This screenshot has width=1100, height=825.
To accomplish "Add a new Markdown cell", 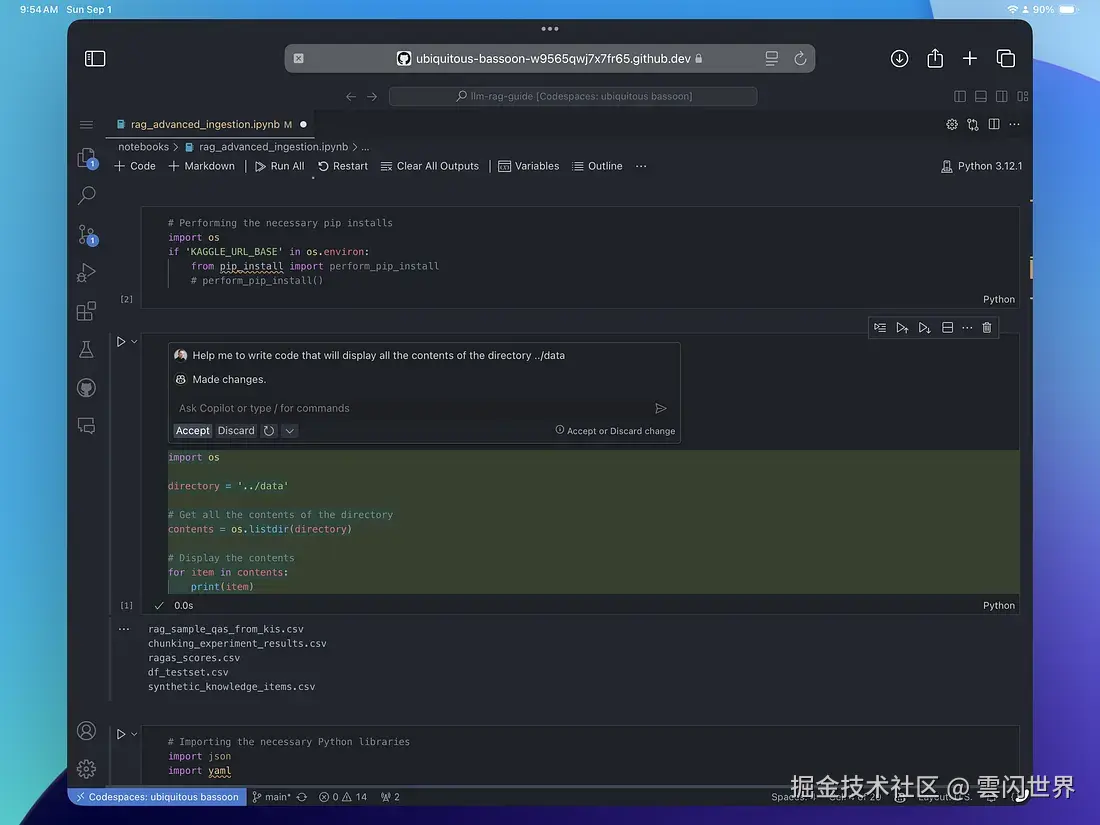I will point(201,166).
